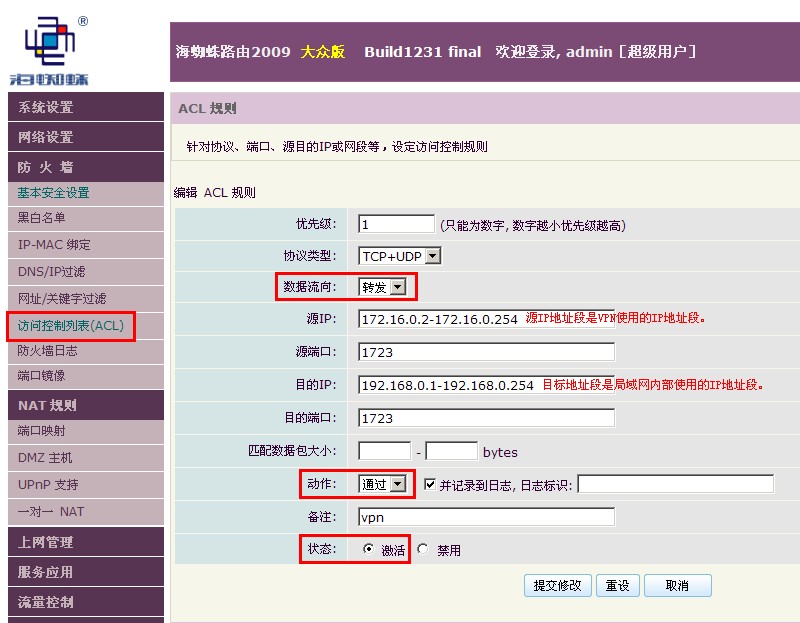This screenshot has width=800, height=623.
Task: Open the 数据流向 转发 dropdown
Action: pyautogui.click(x=382, y=287)
